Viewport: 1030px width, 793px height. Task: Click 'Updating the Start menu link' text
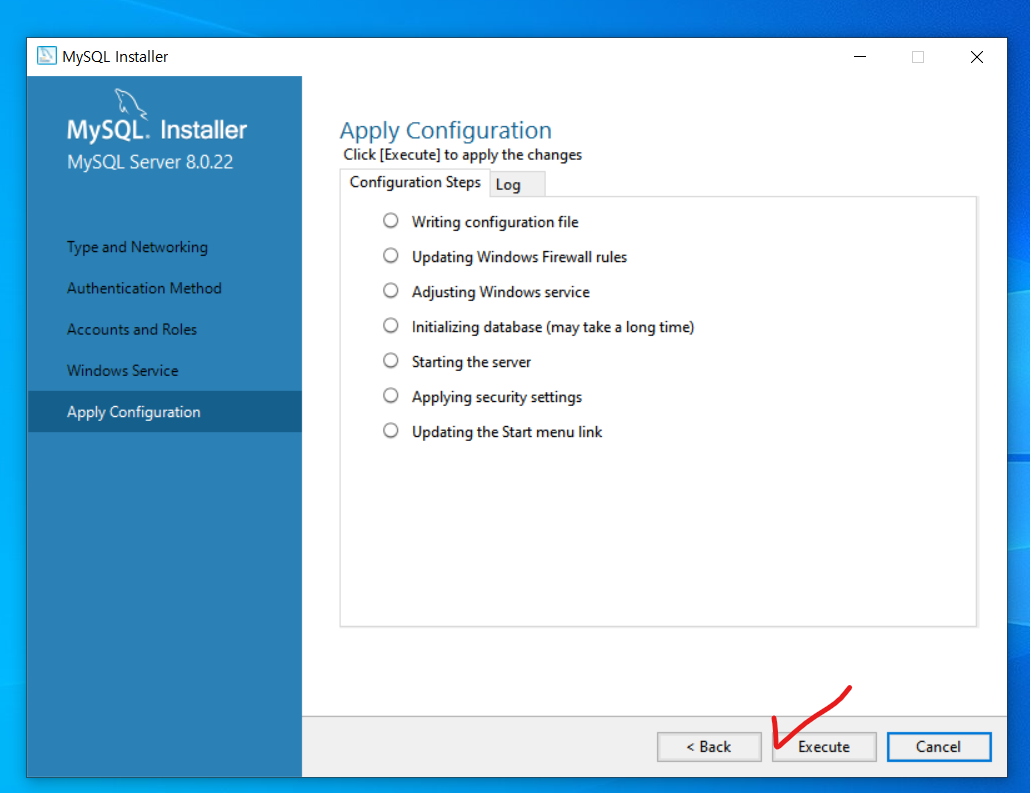pos(506,432)
